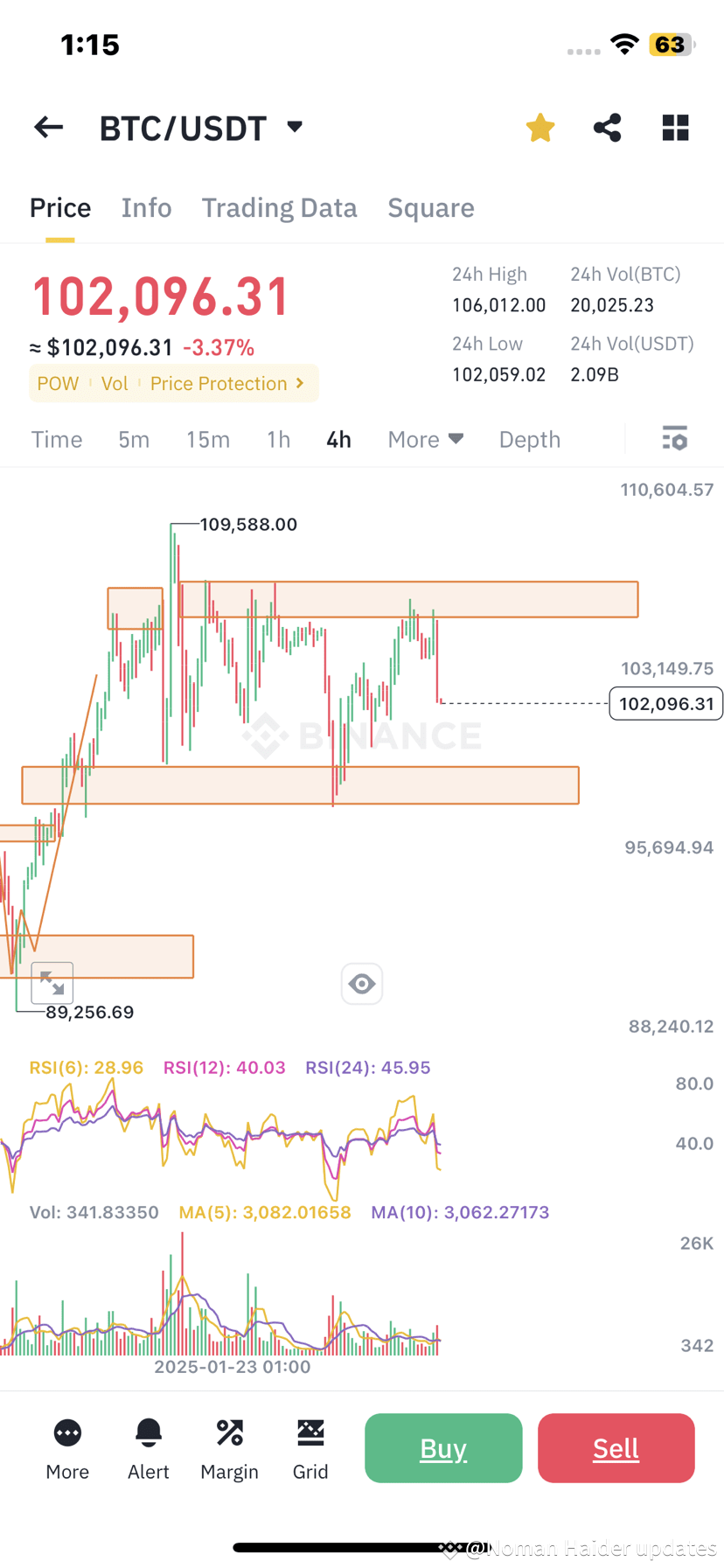This screenshot has height=1568, width=724.
Task: Set a price alert via the bell icon
Action: [x=148, y=1447]
